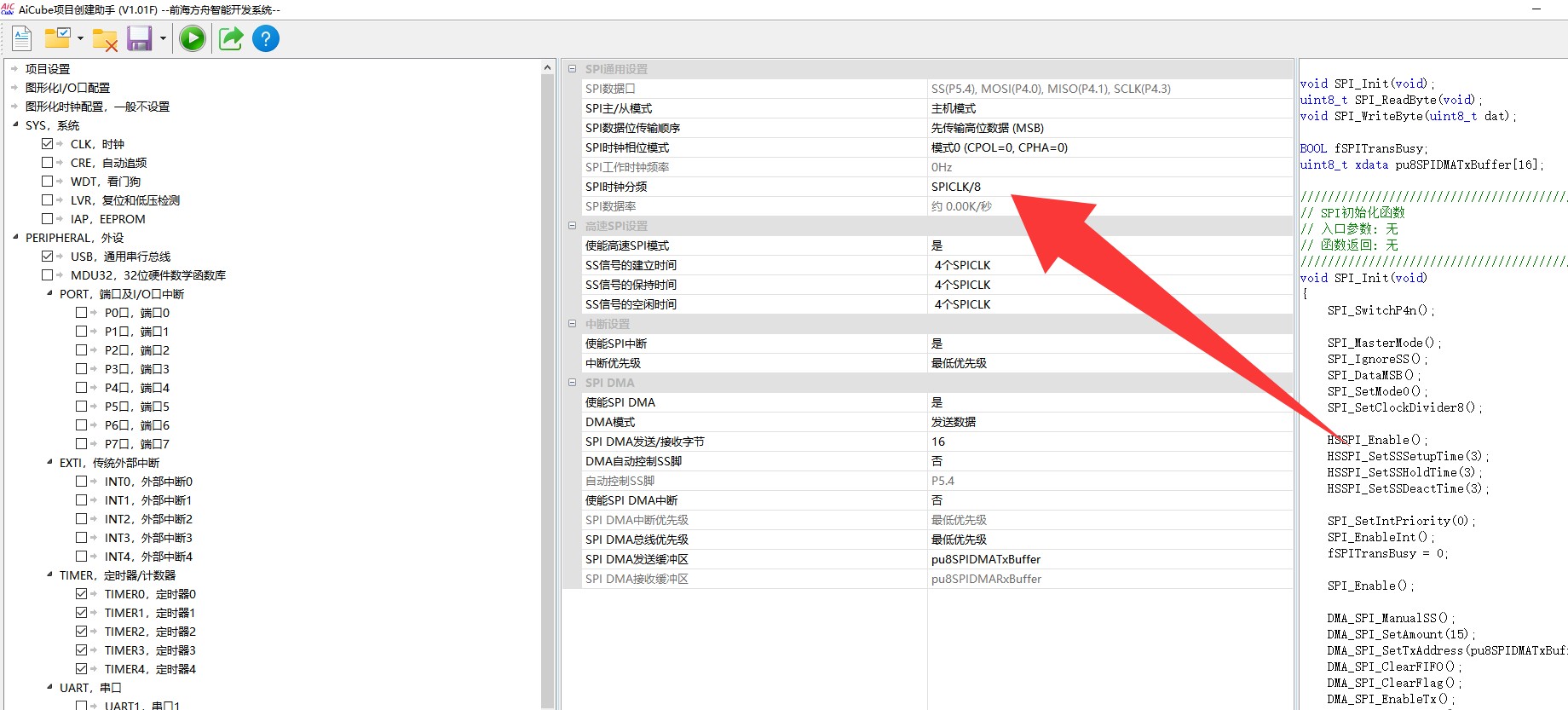Click the tree panel vertical scrollbar track

(x=548, y=384)
